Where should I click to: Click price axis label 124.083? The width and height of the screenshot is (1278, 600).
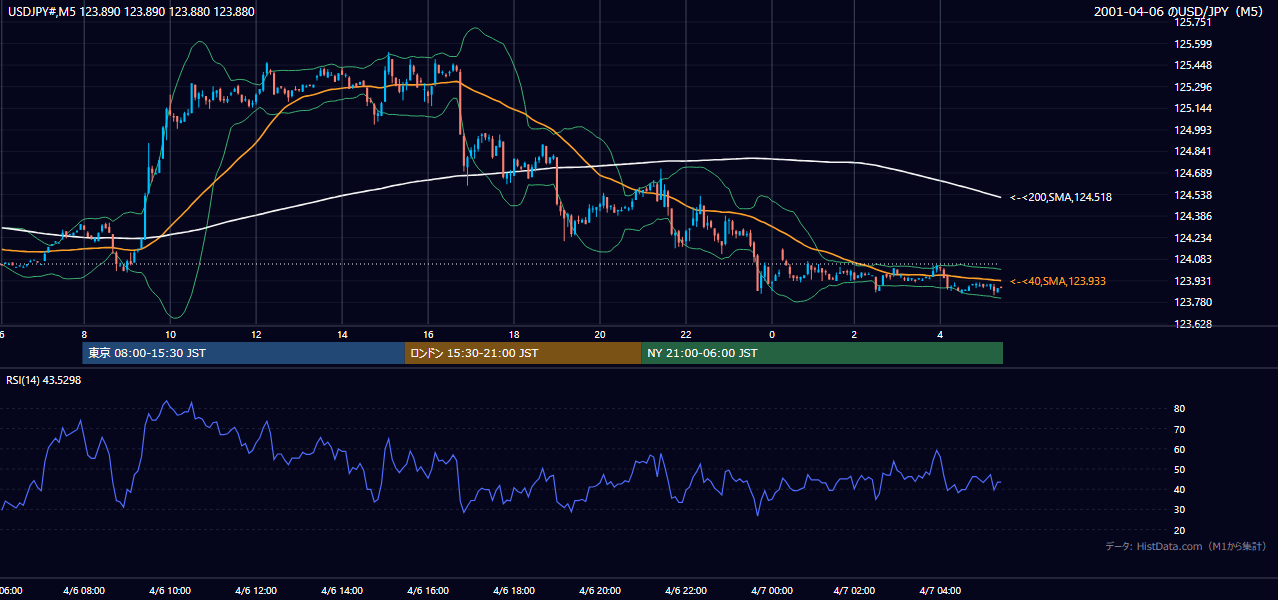click(x=1194, y=260)
